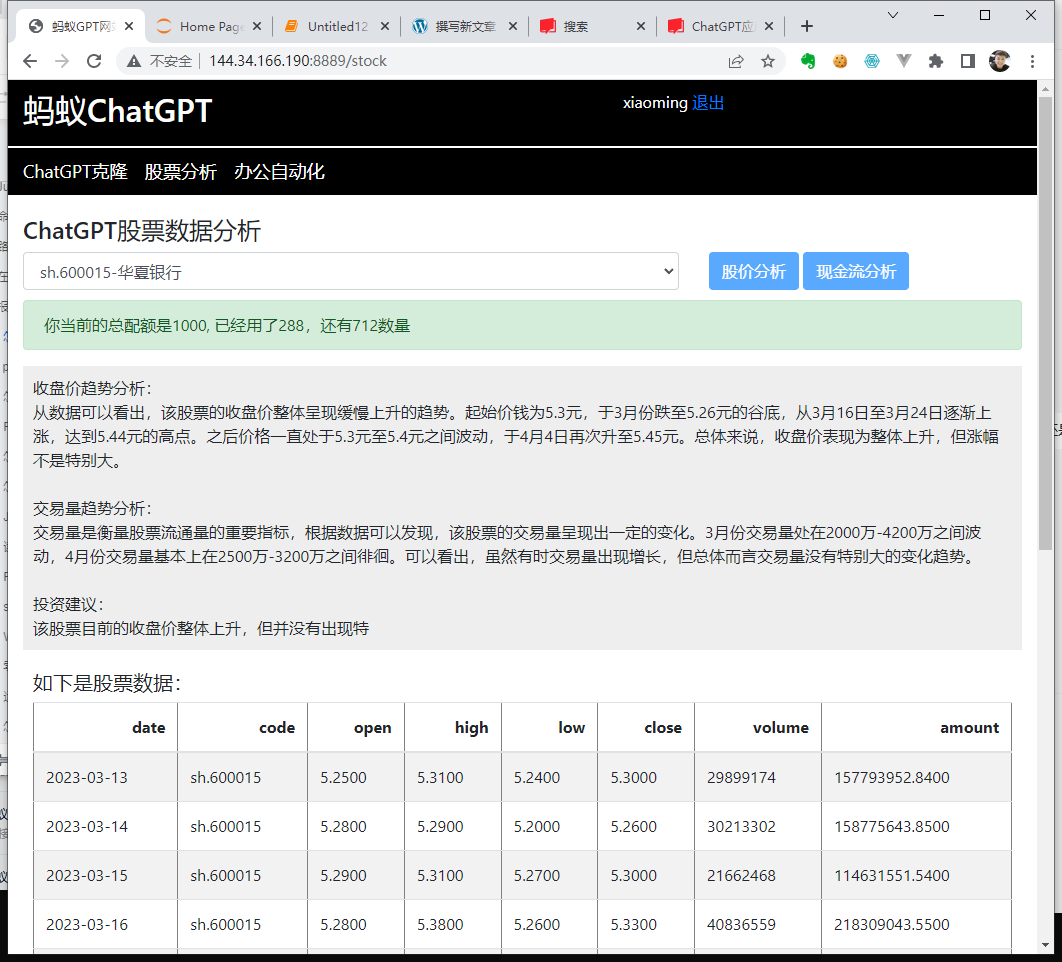
Task: Open the Chrome profile avatar
Action: tap(1000, 61)
